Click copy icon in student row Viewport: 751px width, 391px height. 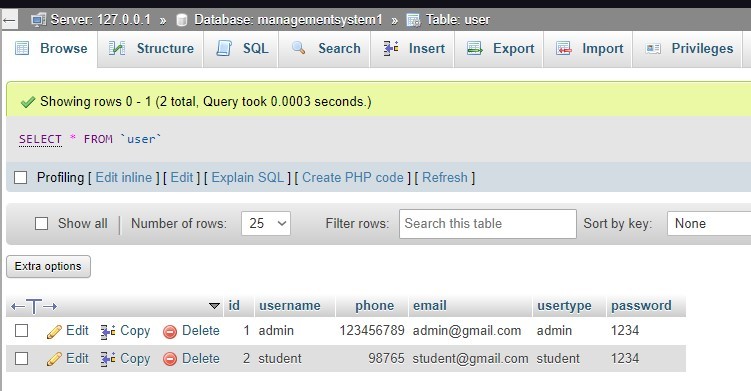click(x=108, y=359)
